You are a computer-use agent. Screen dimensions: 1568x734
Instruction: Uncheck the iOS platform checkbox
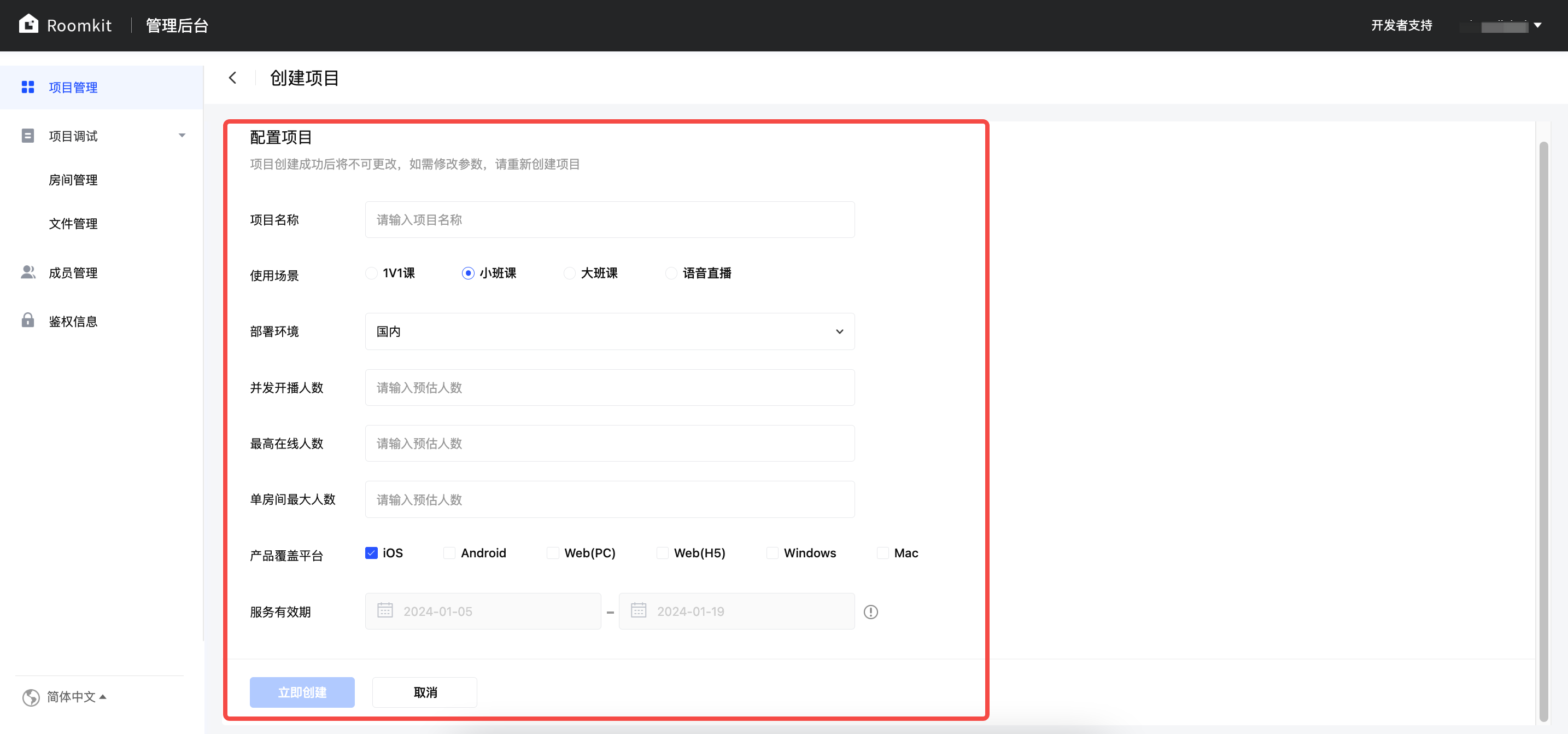(x=371, y=553)
